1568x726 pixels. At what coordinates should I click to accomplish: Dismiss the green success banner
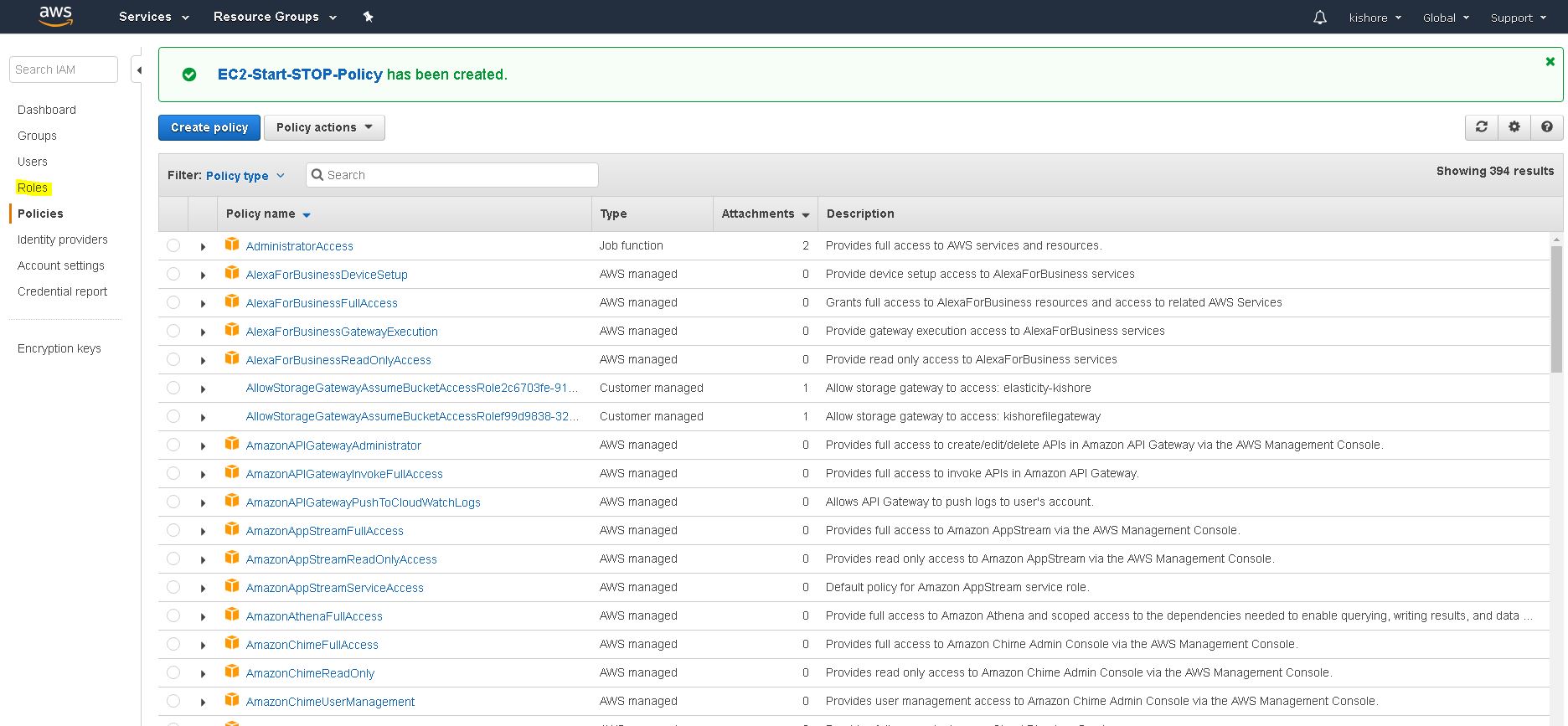[1550, 62]
